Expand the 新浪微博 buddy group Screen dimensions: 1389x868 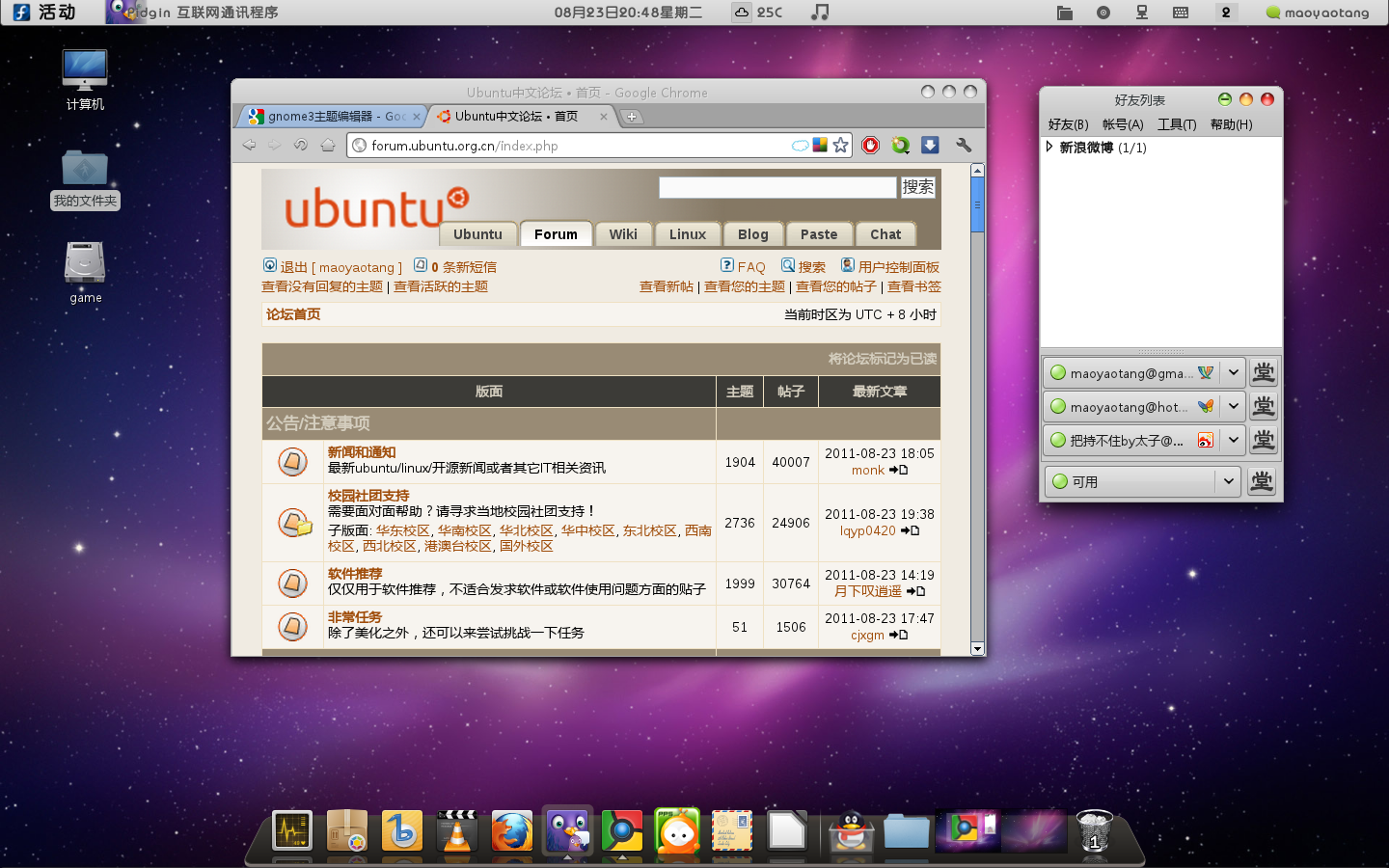[1049, 148]
